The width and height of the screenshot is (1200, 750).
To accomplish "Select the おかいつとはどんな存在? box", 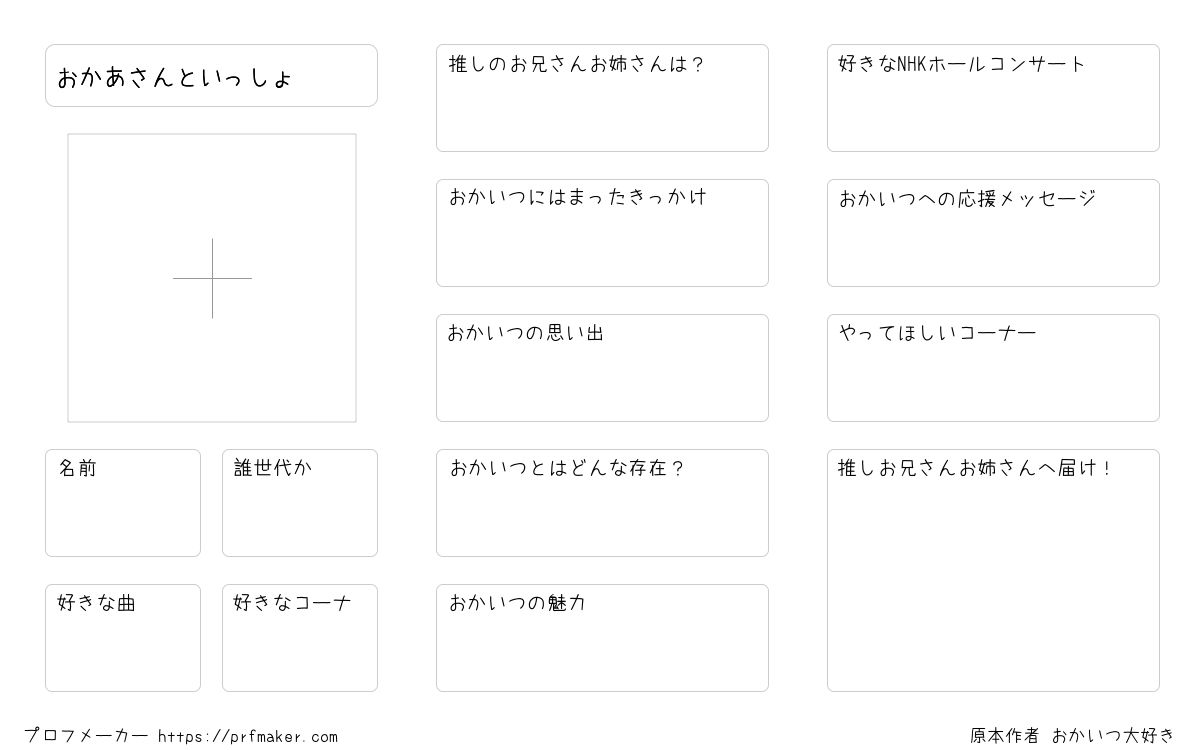I will (x=602, y=503).
